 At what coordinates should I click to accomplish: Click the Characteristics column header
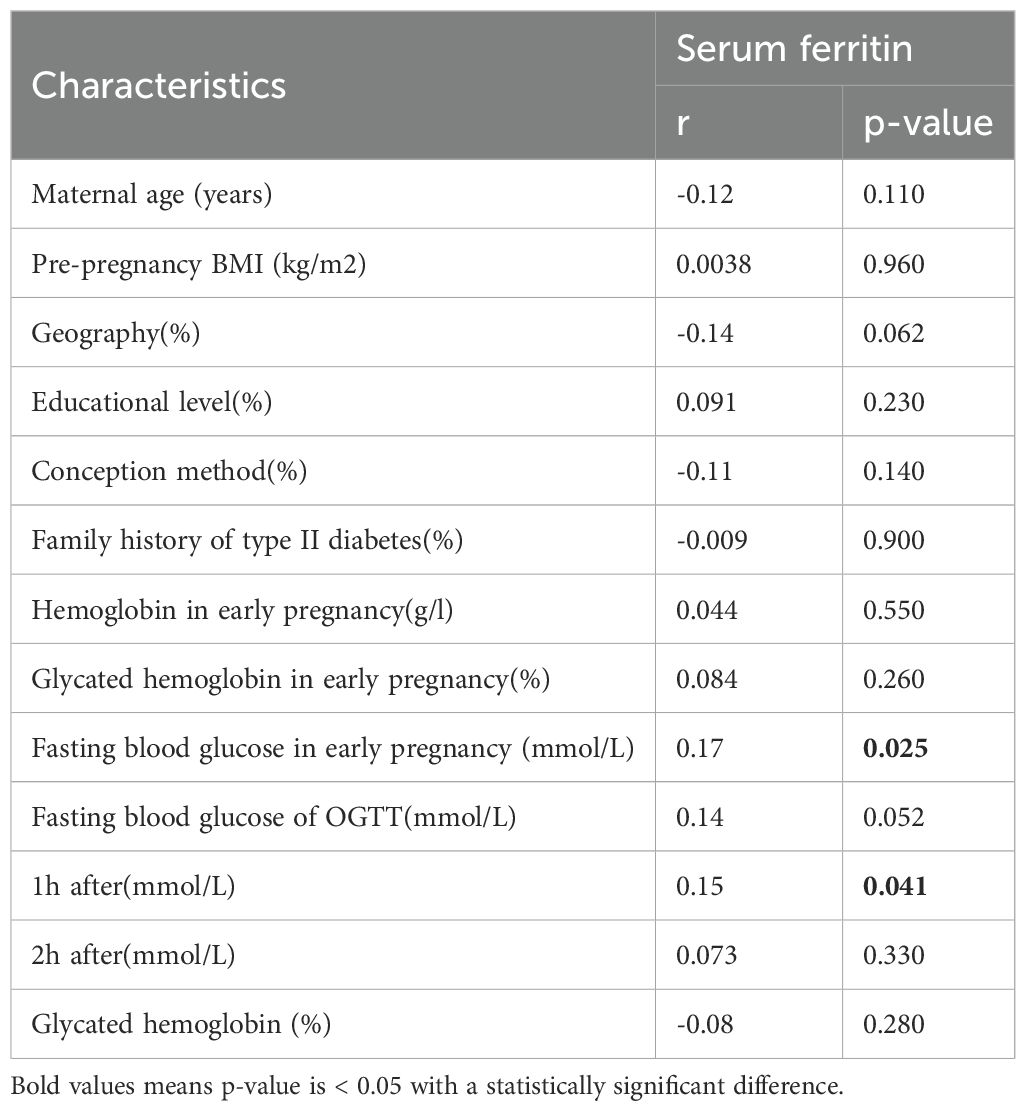point(158,86)
